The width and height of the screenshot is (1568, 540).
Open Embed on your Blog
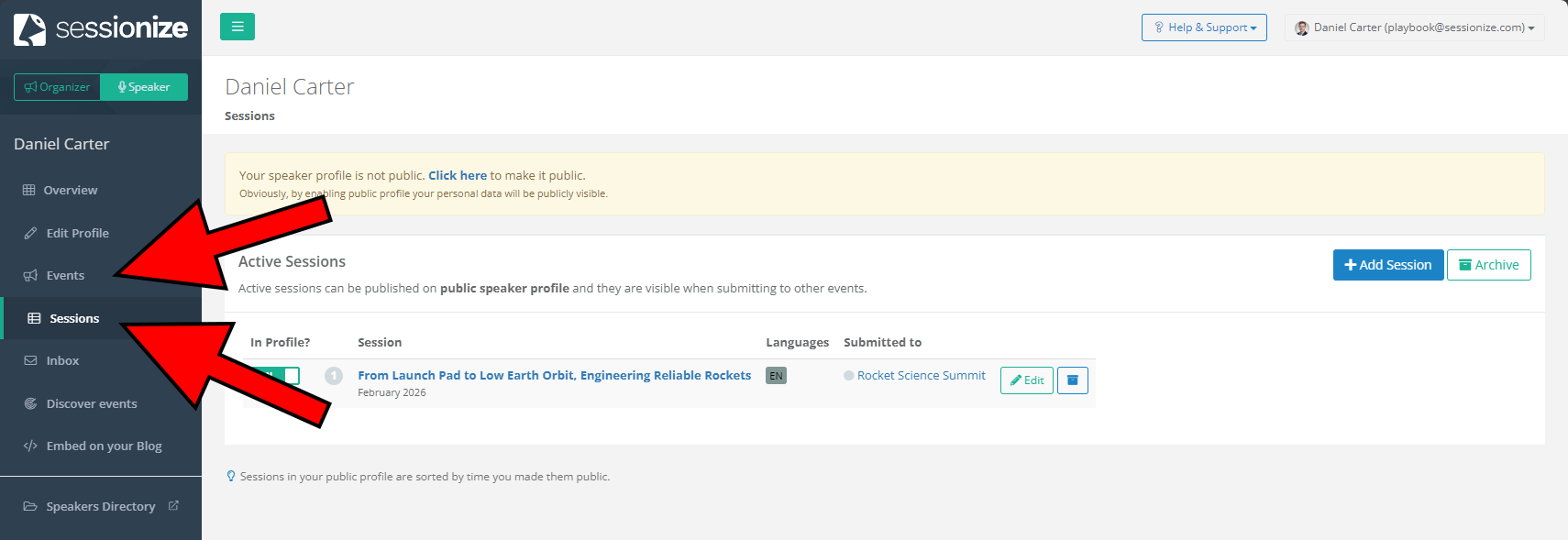tap(104, 446)
